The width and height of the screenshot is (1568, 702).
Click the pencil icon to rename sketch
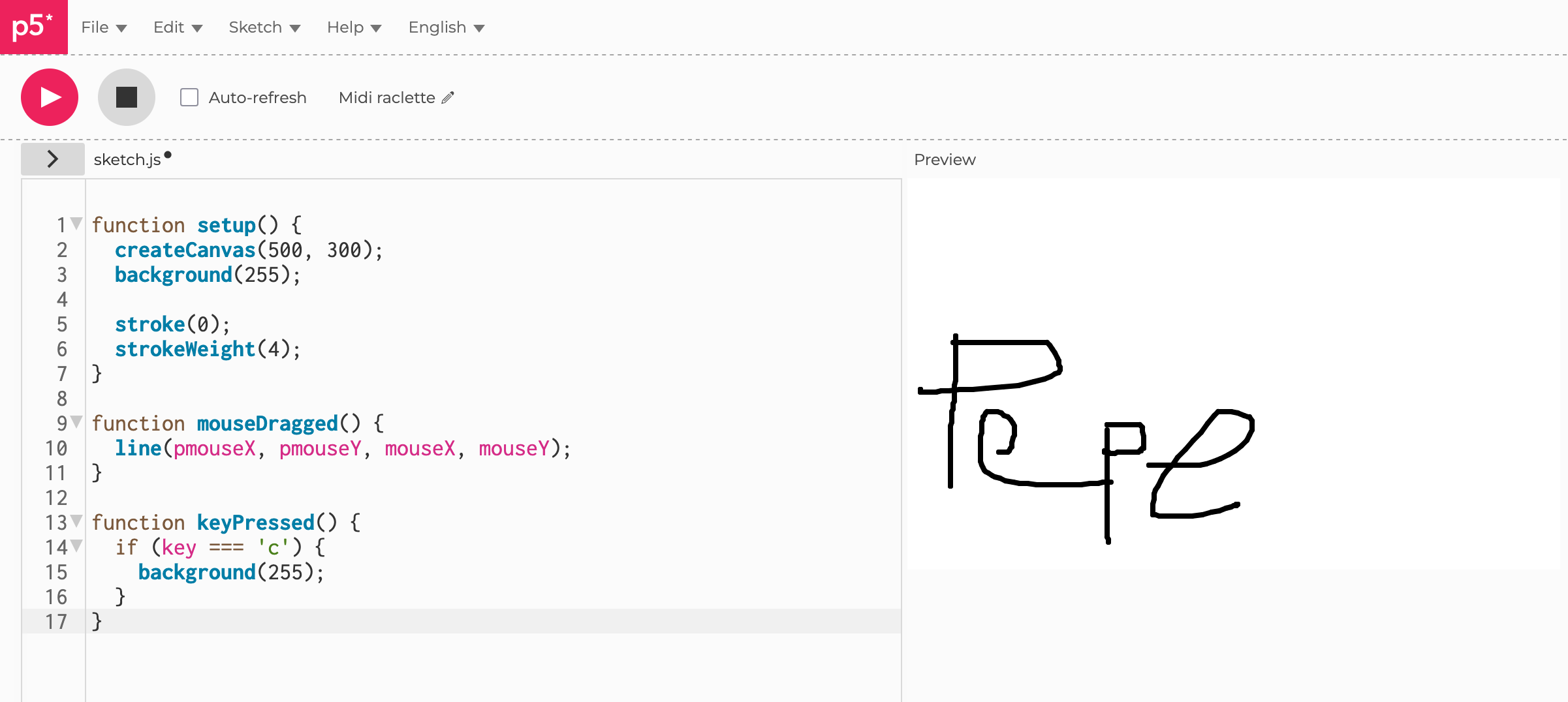click(448, 98)
